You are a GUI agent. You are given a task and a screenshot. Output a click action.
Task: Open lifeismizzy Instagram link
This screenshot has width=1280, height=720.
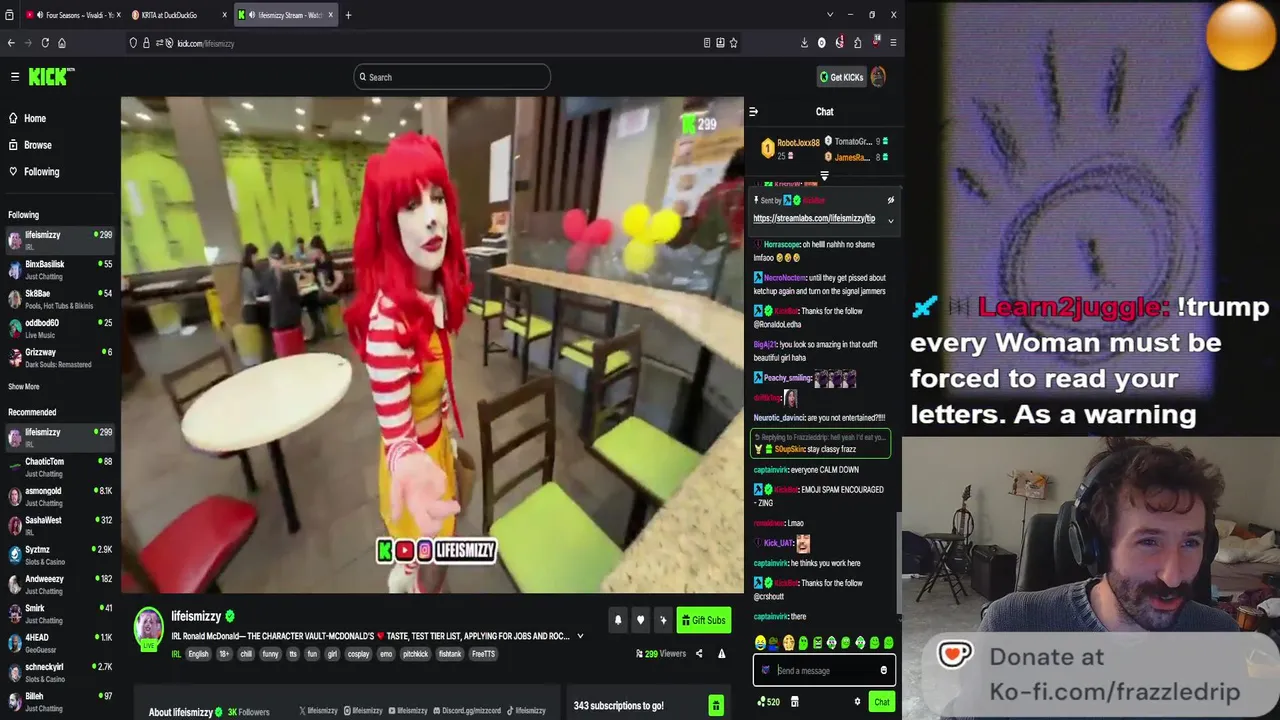(363, 711)
